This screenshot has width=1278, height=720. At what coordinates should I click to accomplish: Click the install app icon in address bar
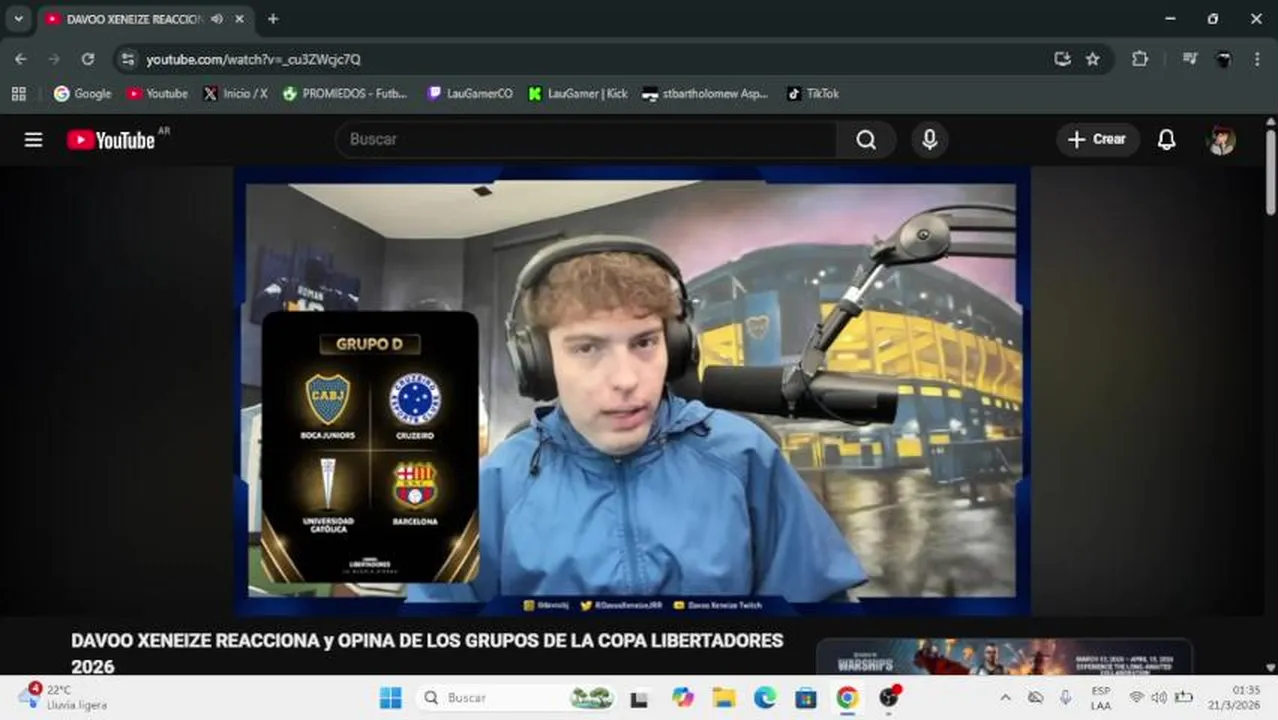click(x=1062, y=59)
